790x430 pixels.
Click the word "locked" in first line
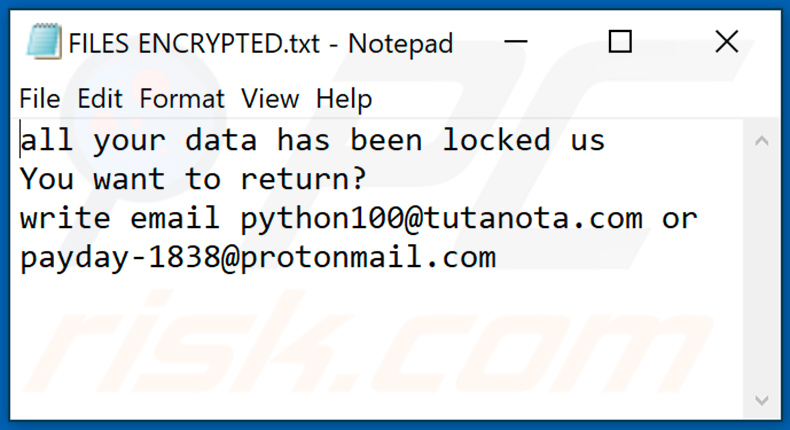pyautogui.click(x=497, y=140)
